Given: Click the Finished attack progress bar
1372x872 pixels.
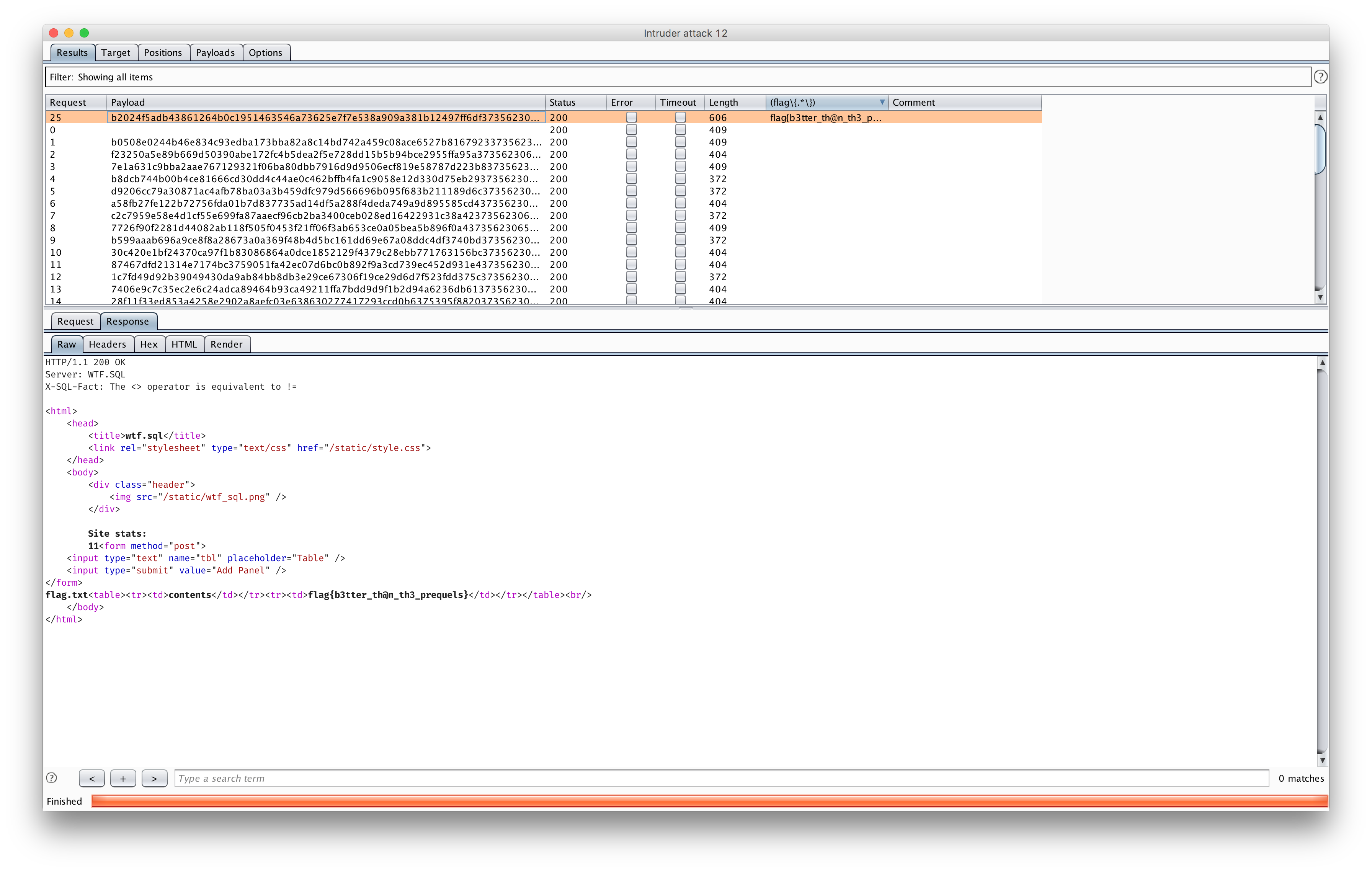Looking at the screenshot, I should coord(709,801).
